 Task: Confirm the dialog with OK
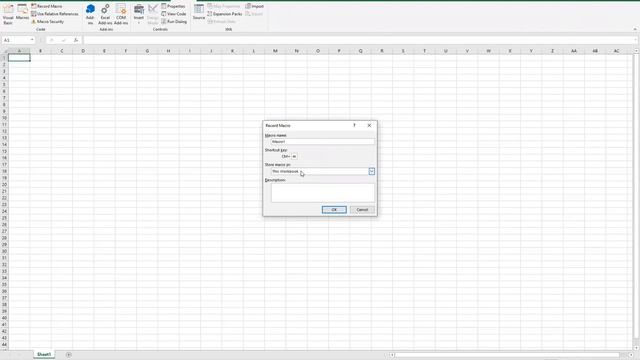(334, 210)
